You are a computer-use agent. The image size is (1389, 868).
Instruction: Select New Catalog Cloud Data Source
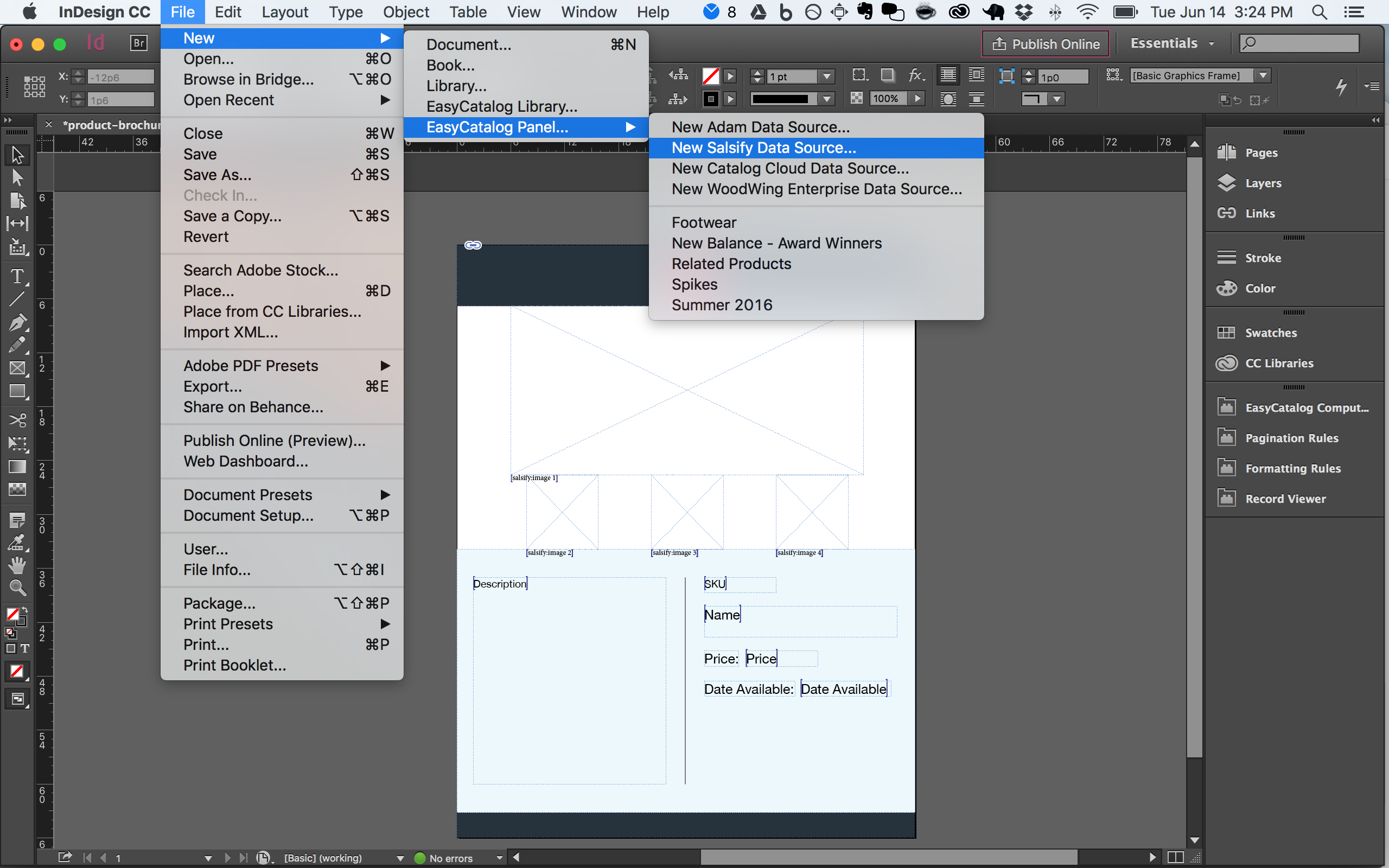tap(816, 169)
